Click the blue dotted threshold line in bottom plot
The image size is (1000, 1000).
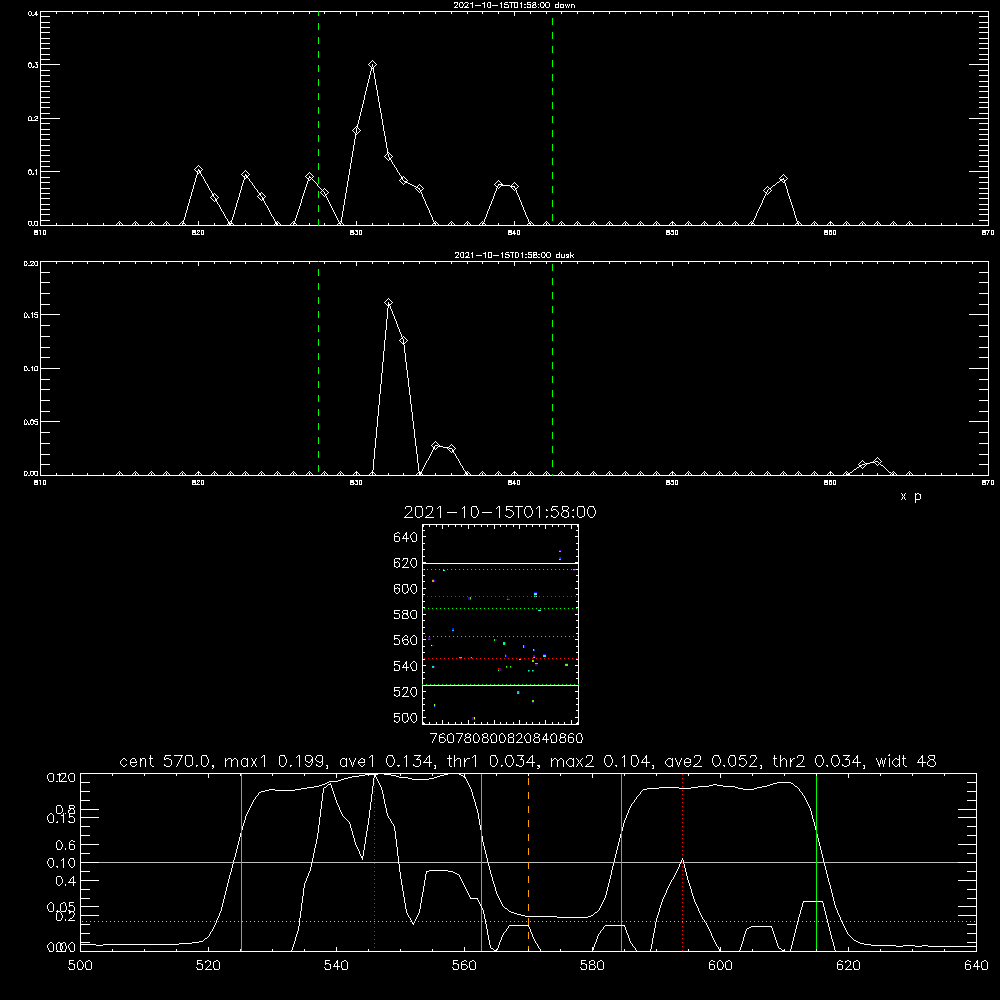(528, 922)
